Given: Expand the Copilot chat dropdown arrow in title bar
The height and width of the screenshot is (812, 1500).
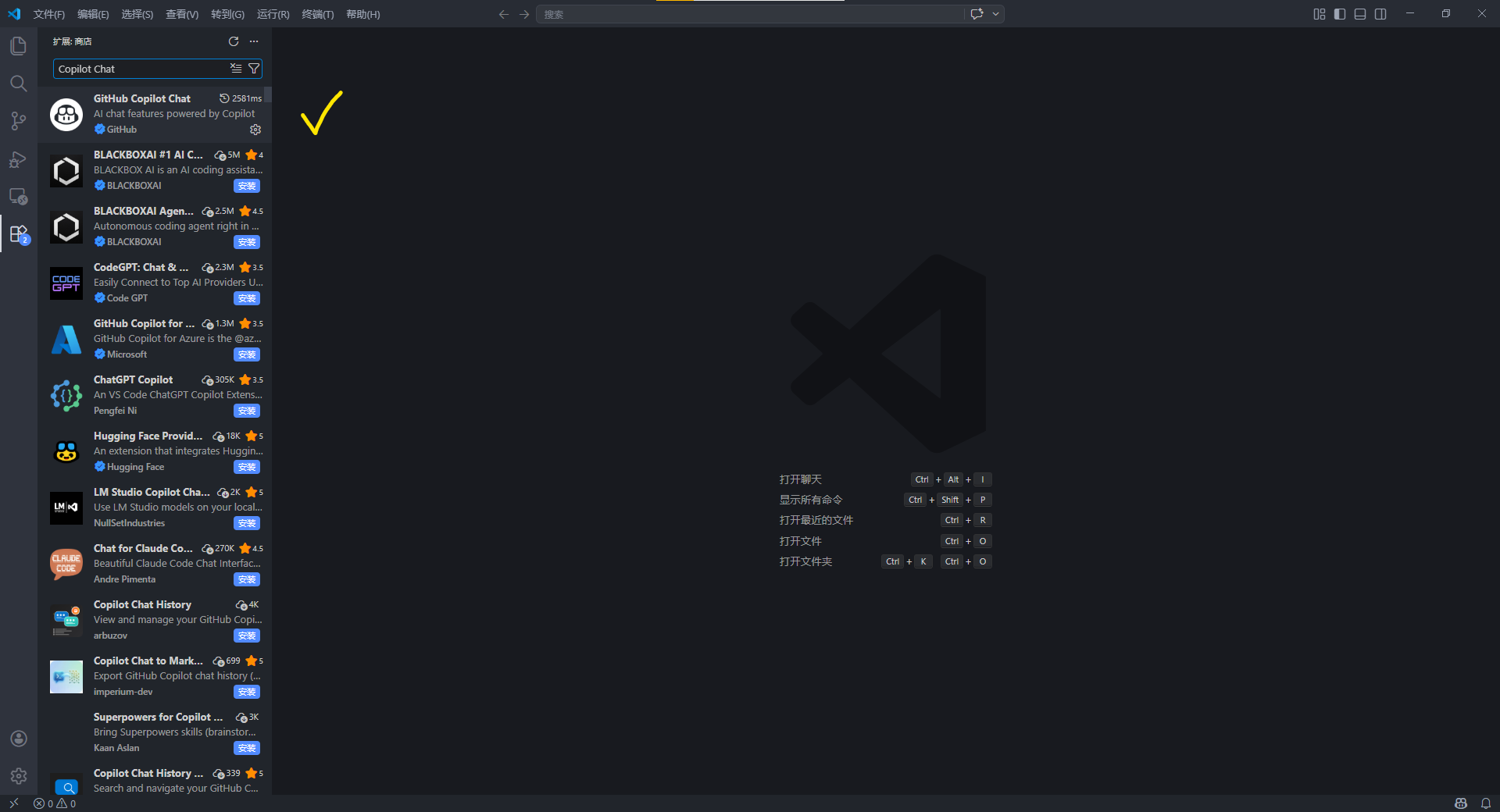Looking at the screenshot, I should tap(996, 14).
